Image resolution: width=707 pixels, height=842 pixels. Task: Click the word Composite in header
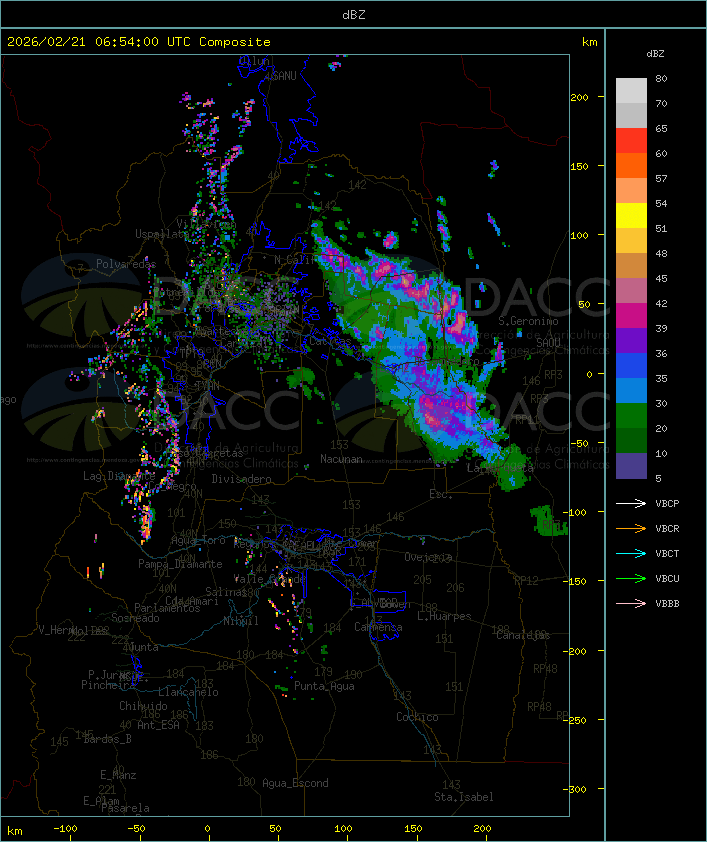[x=235, y=42]
